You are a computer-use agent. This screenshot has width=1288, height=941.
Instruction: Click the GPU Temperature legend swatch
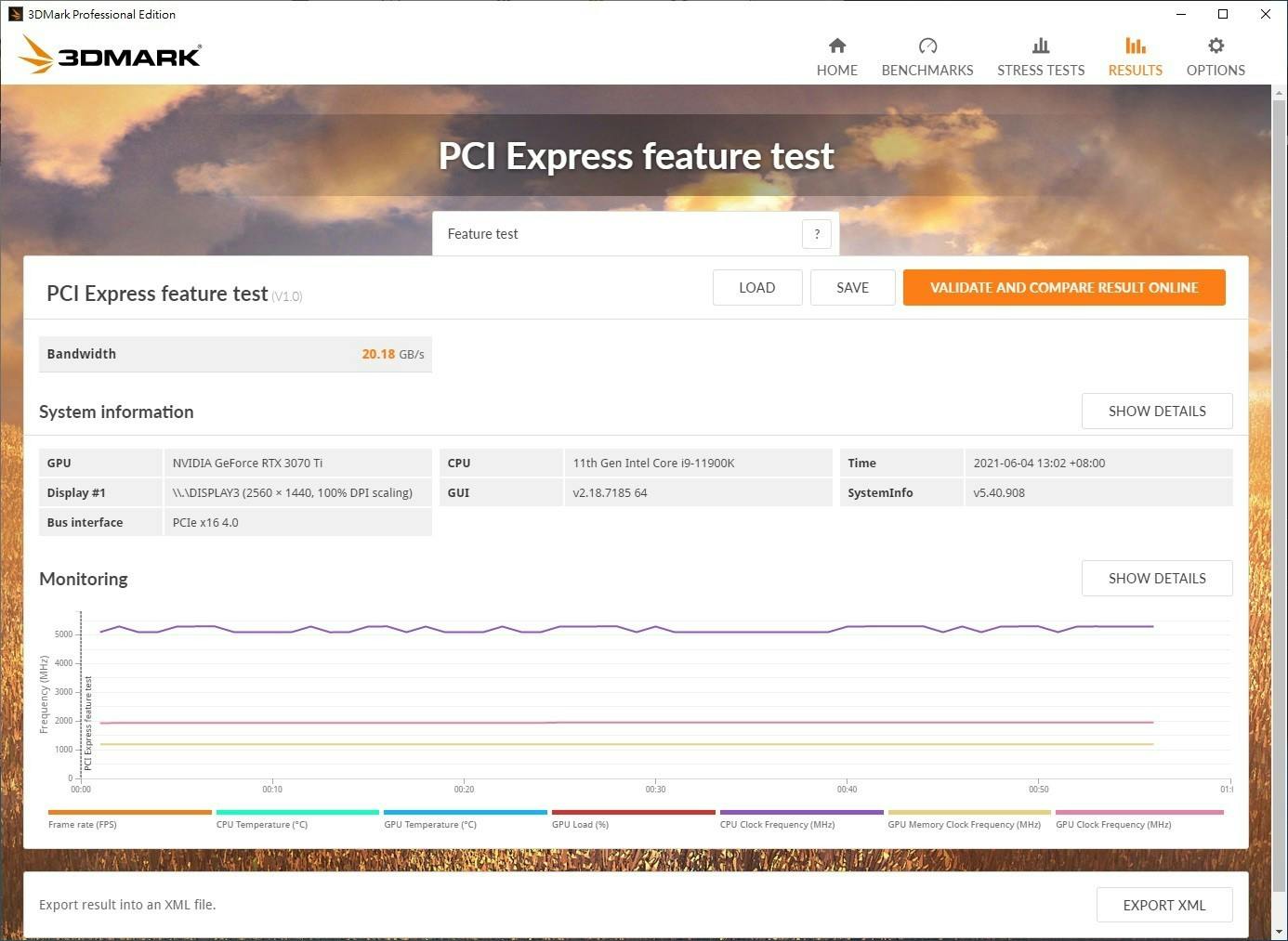(x=466, y=812)
